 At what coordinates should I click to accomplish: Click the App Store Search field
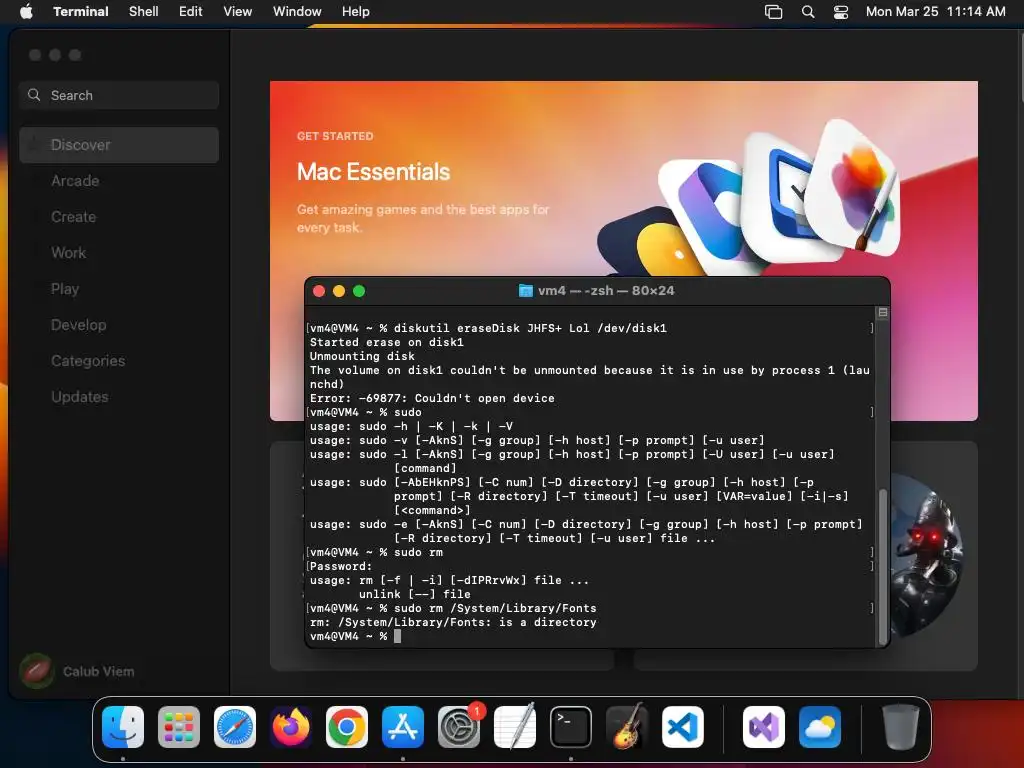119,95
